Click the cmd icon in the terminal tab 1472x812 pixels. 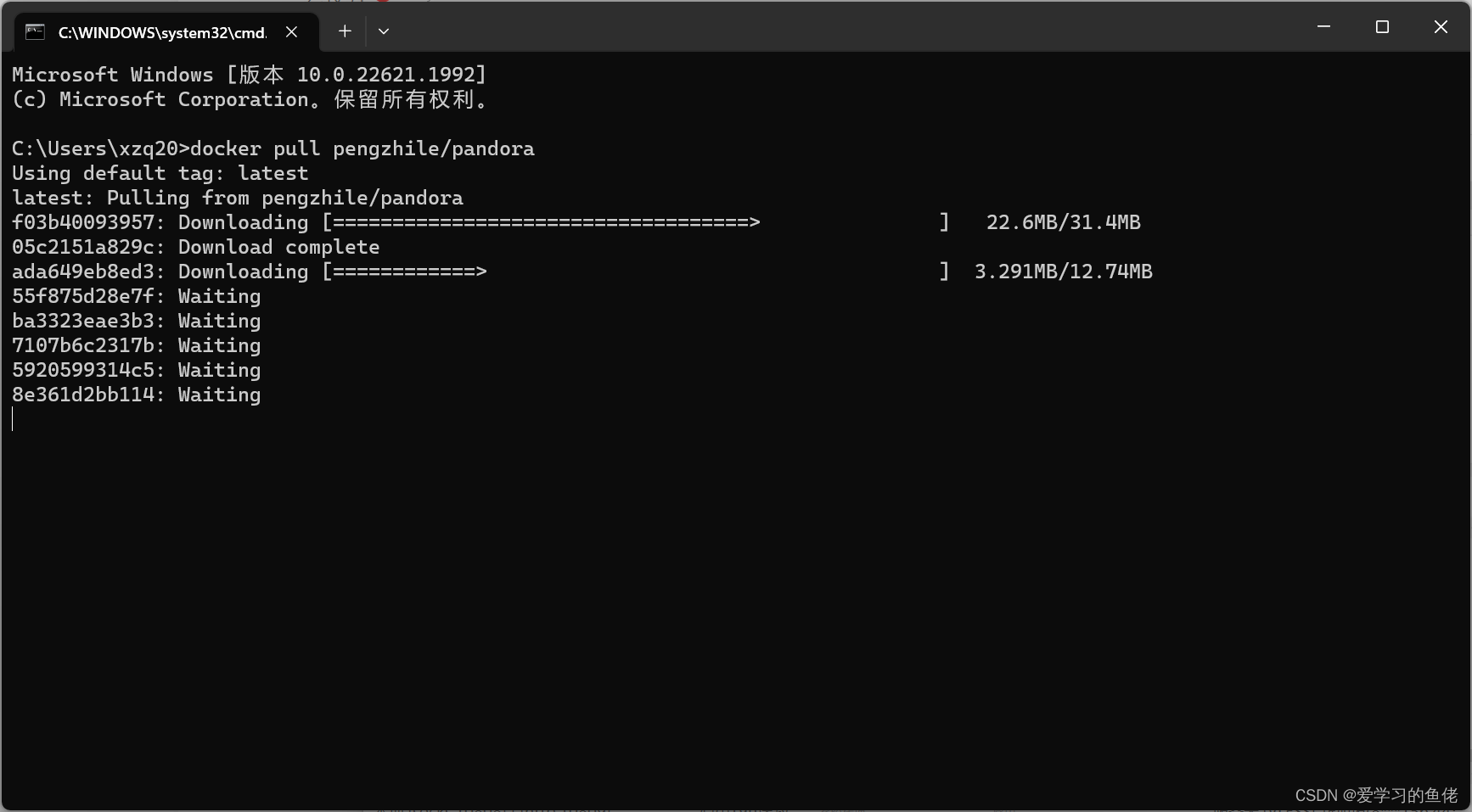point(35,32)
